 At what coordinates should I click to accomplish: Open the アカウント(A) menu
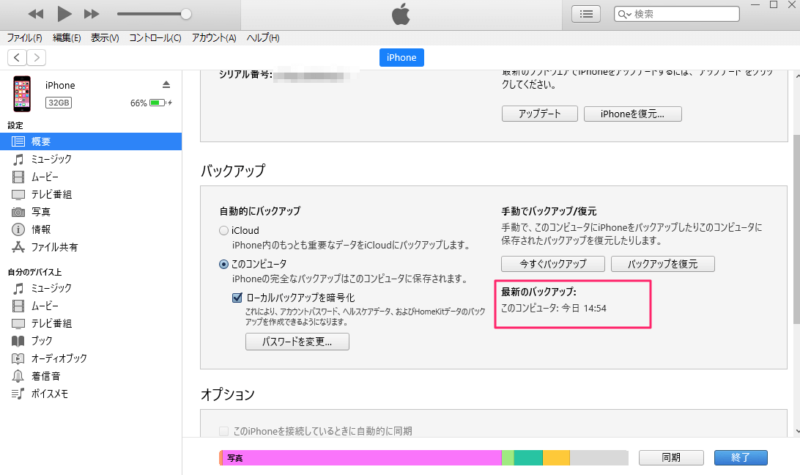click(x=213, y=38)
